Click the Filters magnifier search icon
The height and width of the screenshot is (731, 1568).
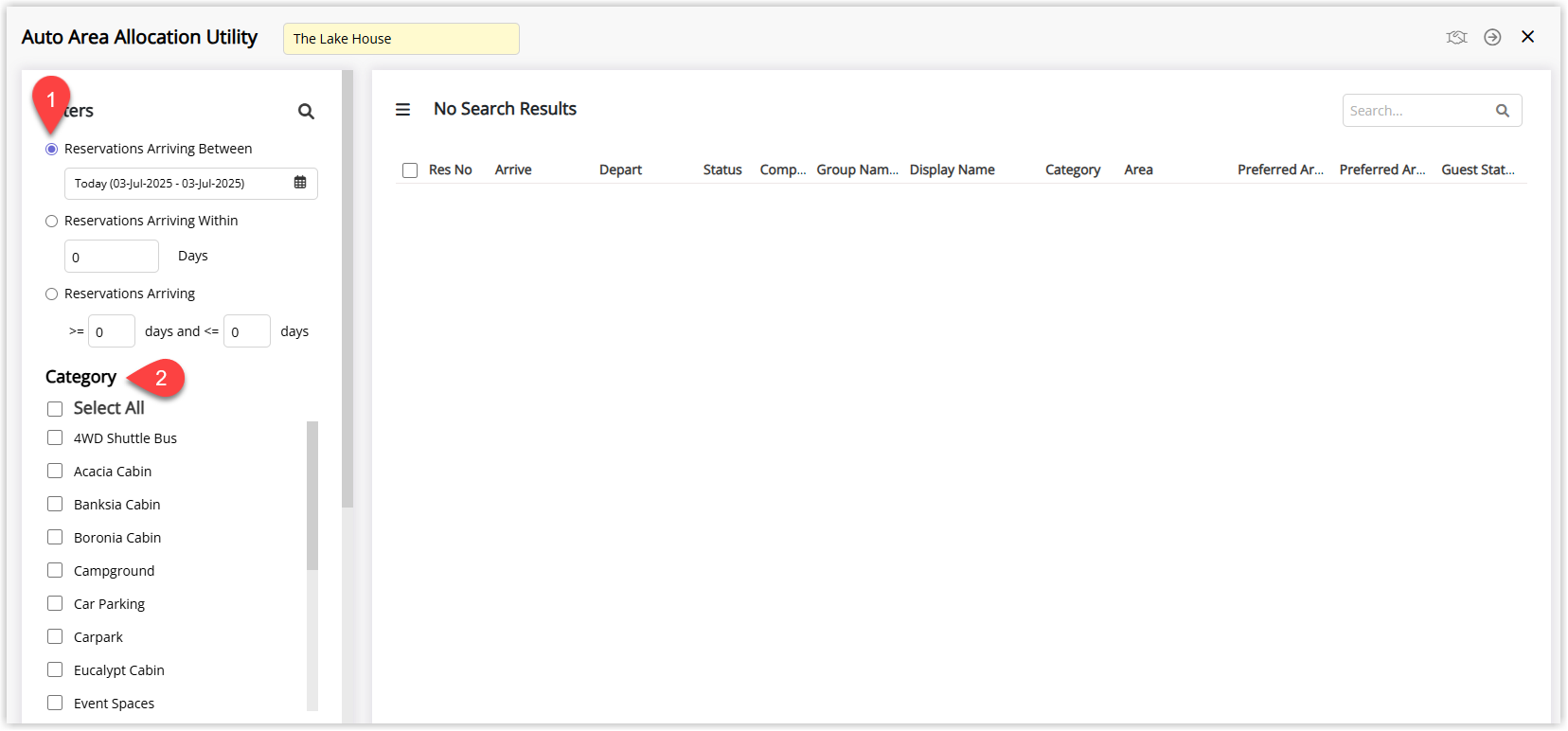coord(306,112)
